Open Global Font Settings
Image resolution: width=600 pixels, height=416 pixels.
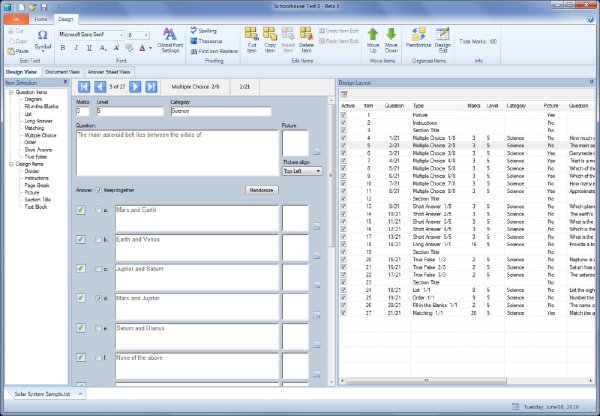[170, 39]
